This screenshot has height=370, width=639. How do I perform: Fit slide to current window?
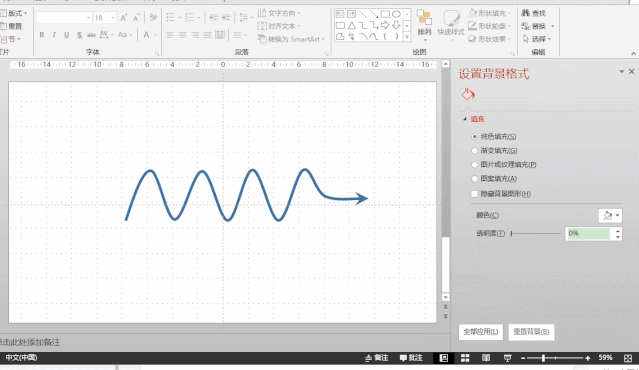click(628, 358)
